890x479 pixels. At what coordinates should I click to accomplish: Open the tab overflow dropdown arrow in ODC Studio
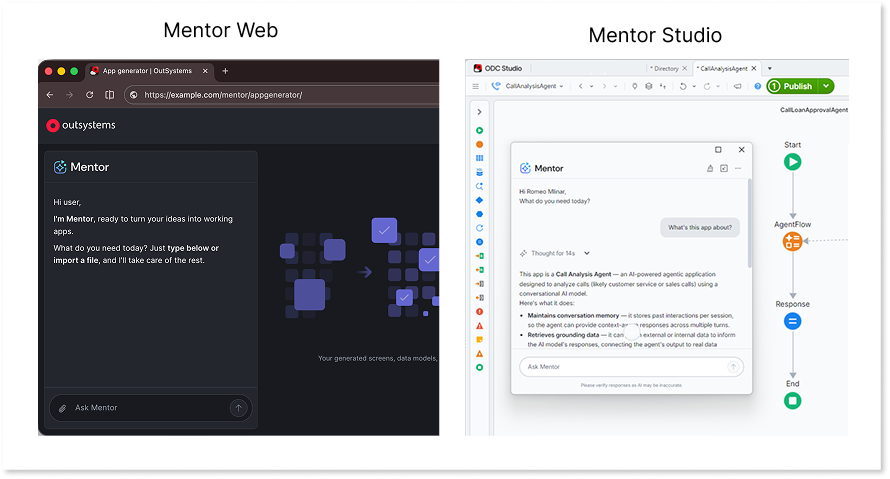[x=770, y=69]
